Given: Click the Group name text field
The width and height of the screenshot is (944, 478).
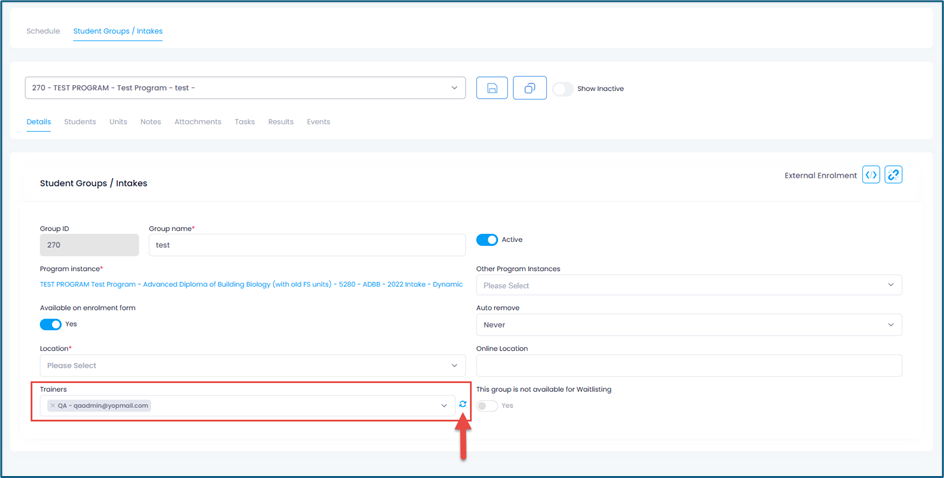Looking at the screenshot, I should coord(307,245).
